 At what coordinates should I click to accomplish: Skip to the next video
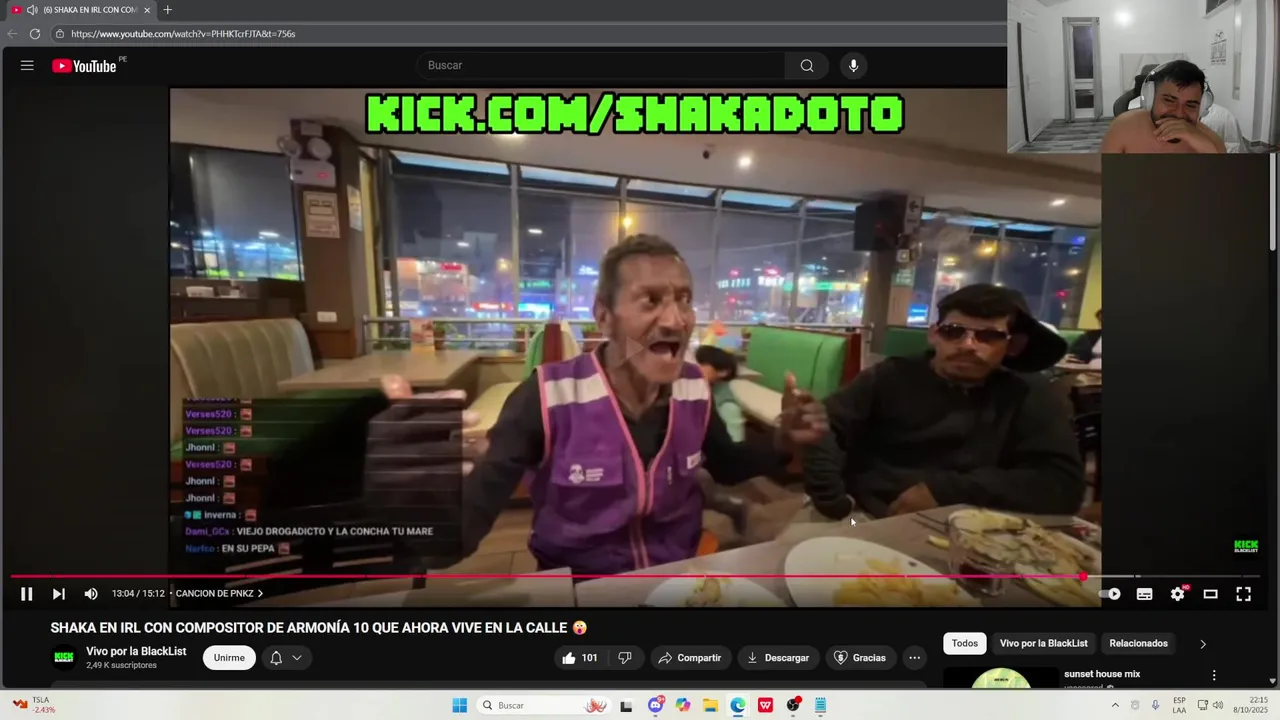tap(59, 594)
